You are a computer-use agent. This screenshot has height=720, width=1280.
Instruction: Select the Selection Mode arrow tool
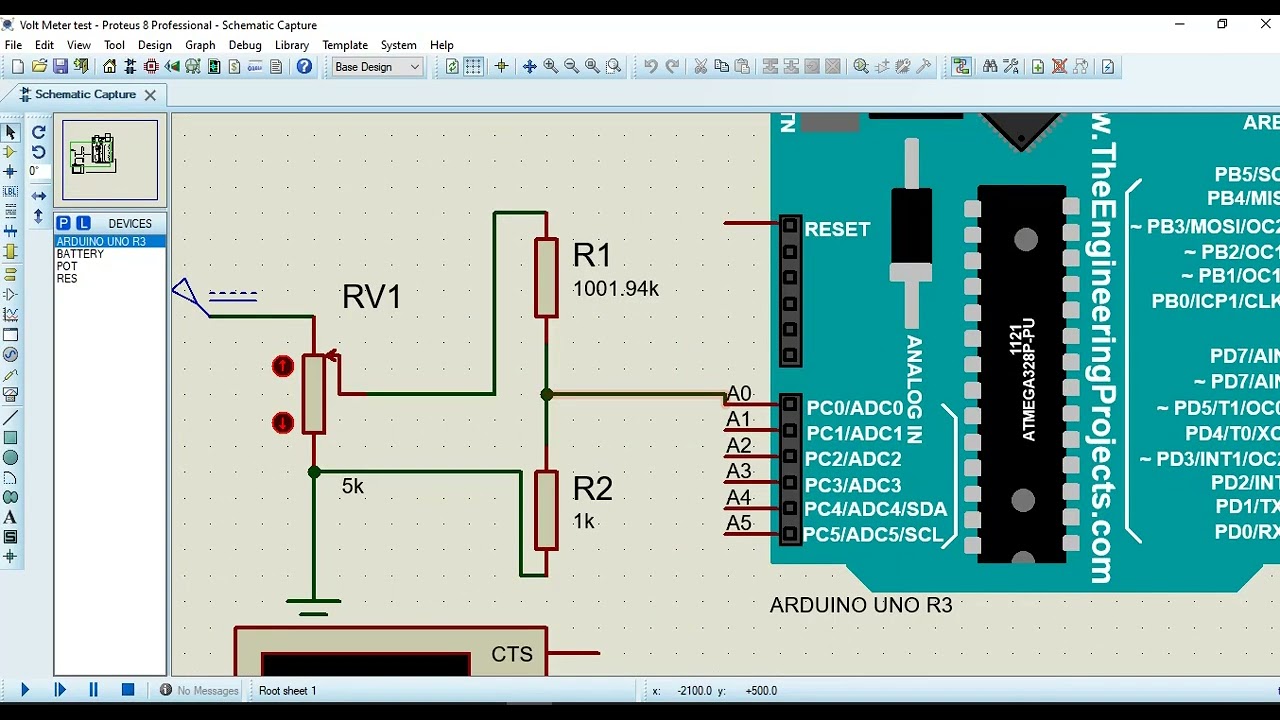[x=10, y=132]
